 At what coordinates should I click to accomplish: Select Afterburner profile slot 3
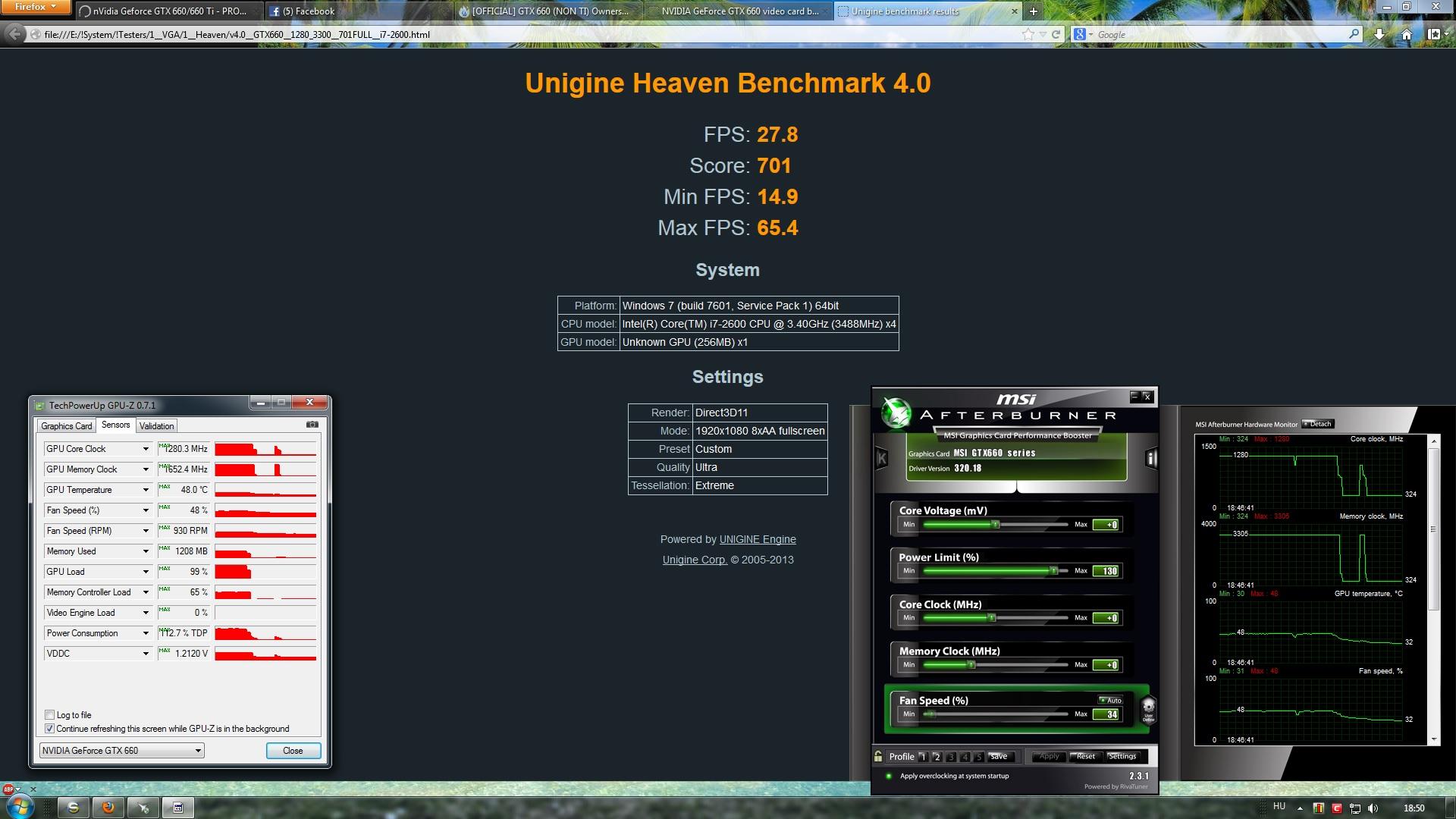(951, 756)
